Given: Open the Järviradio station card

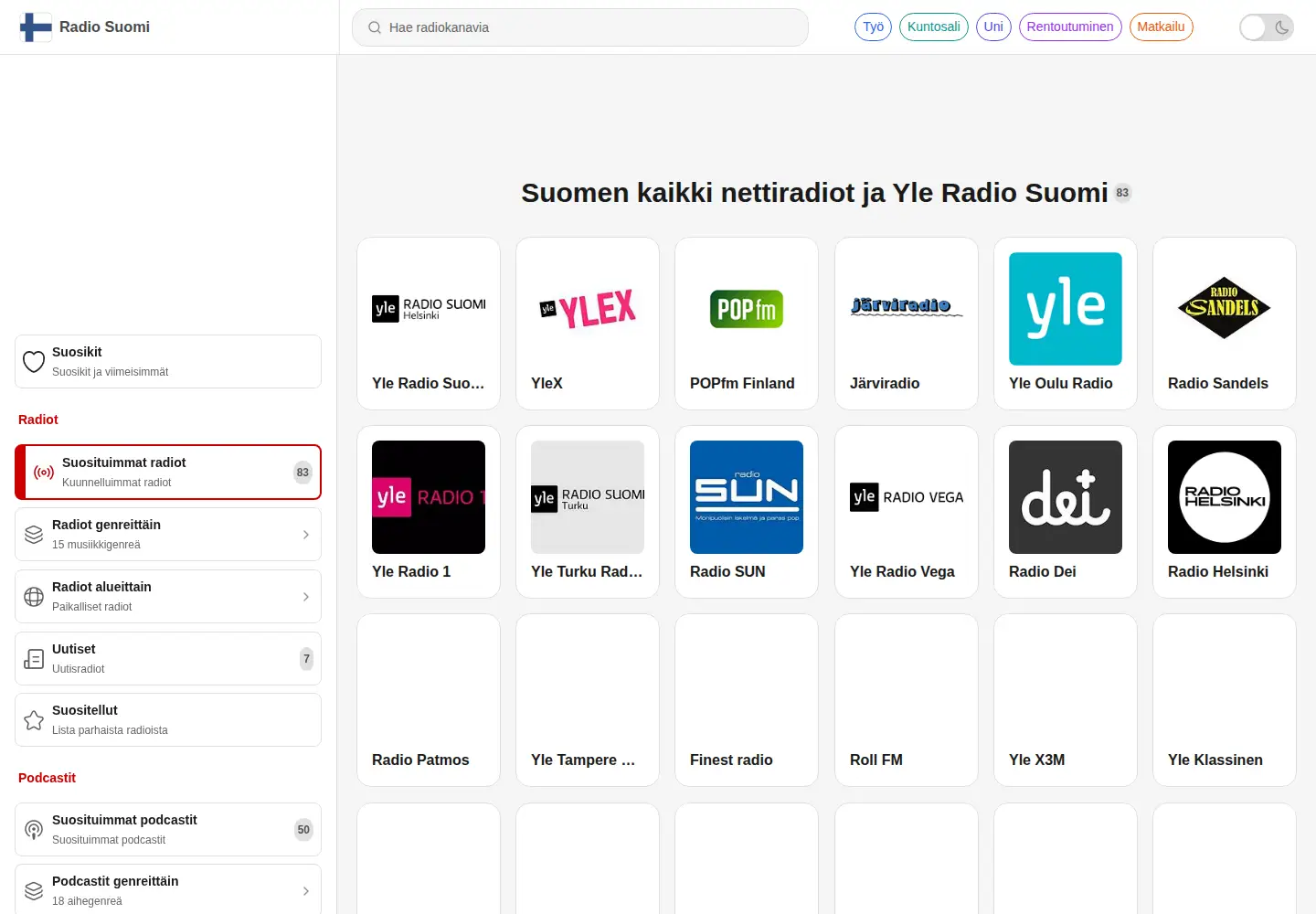Looking at the screenshot, I should [x=907, y=324].
